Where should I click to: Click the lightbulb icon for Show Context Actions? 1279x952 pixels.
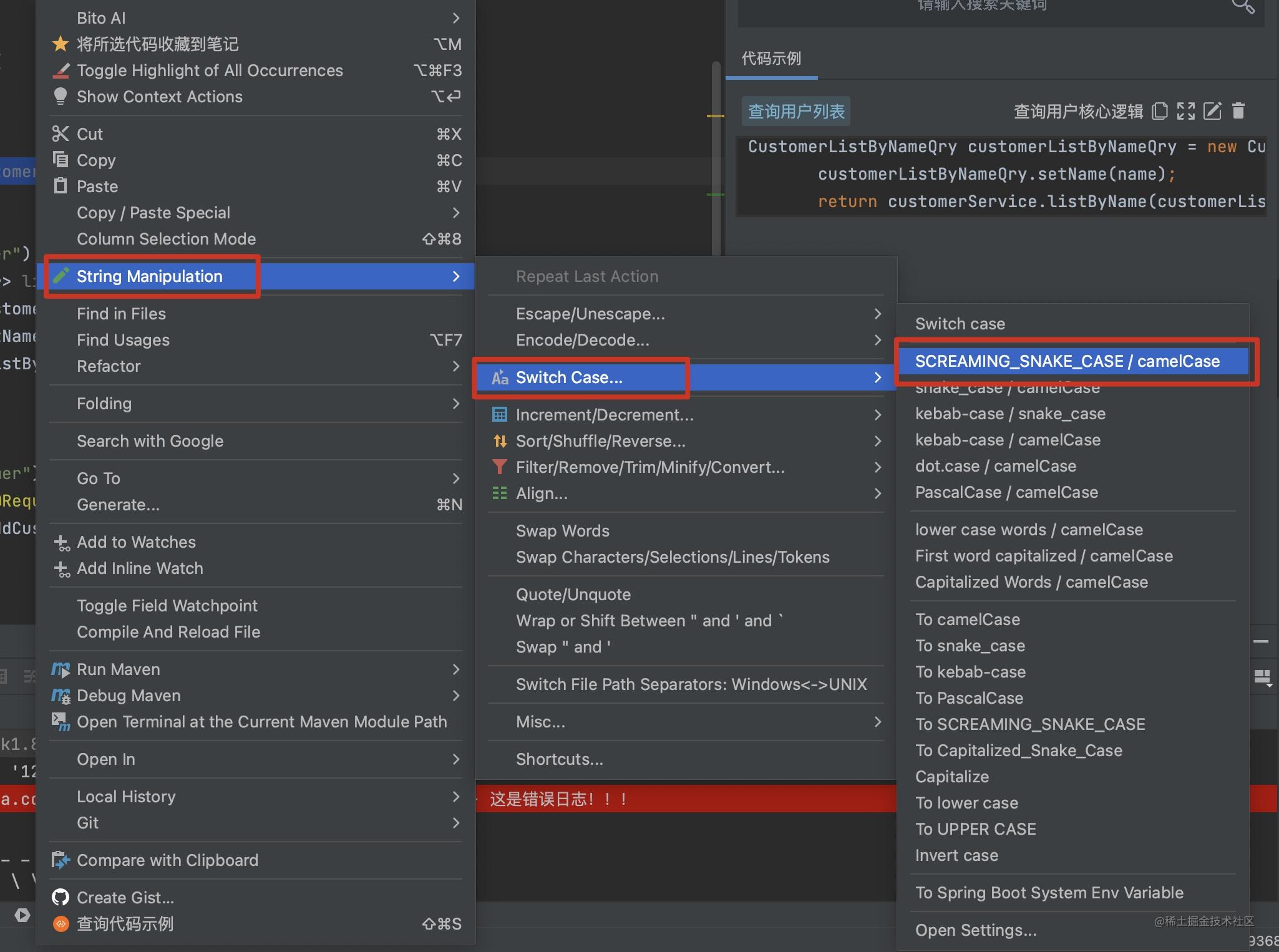click(x=61, y=97)
